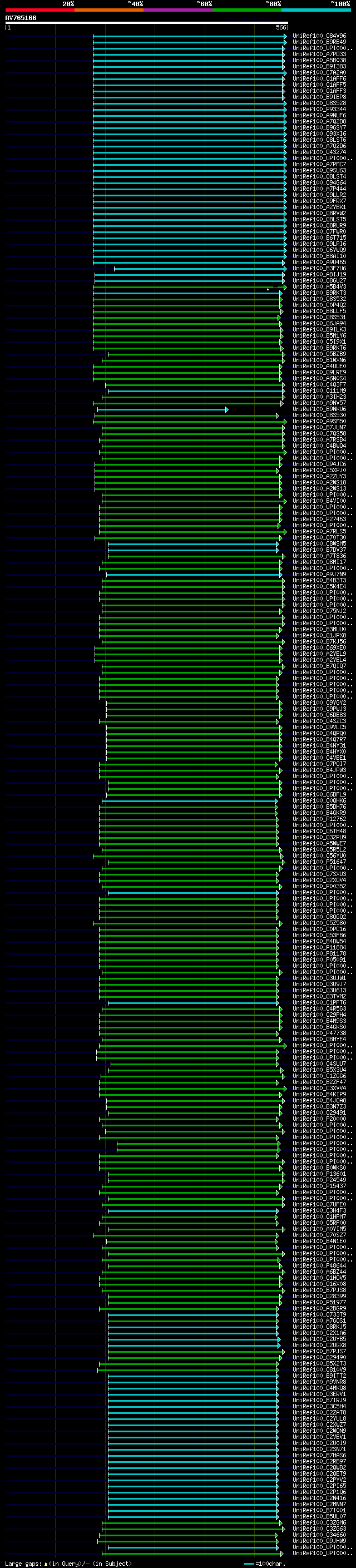Image resolution: width=356 pixels, height=1568 pixels.
Task: Select label UniRef100_B9ITT2
Action: [x=319, y=1376]
